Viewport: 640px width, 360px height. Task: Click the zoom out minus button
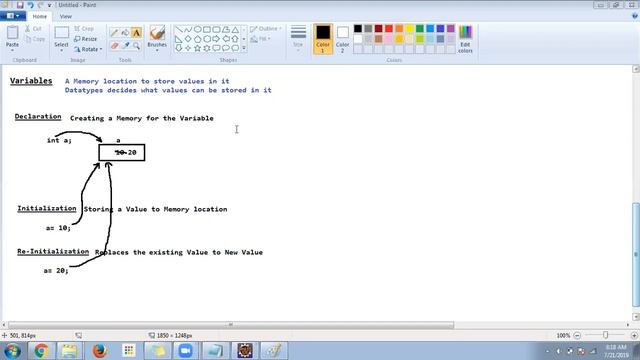(577, 335)
